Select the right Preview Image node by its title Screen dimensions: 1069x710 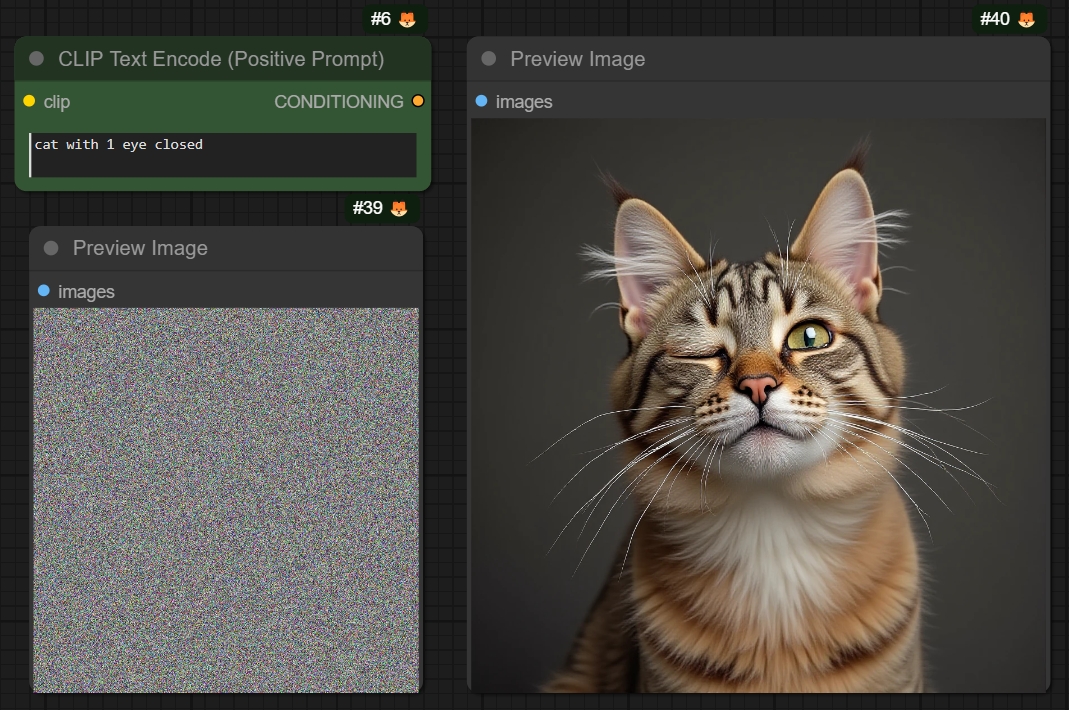[577, 59]
